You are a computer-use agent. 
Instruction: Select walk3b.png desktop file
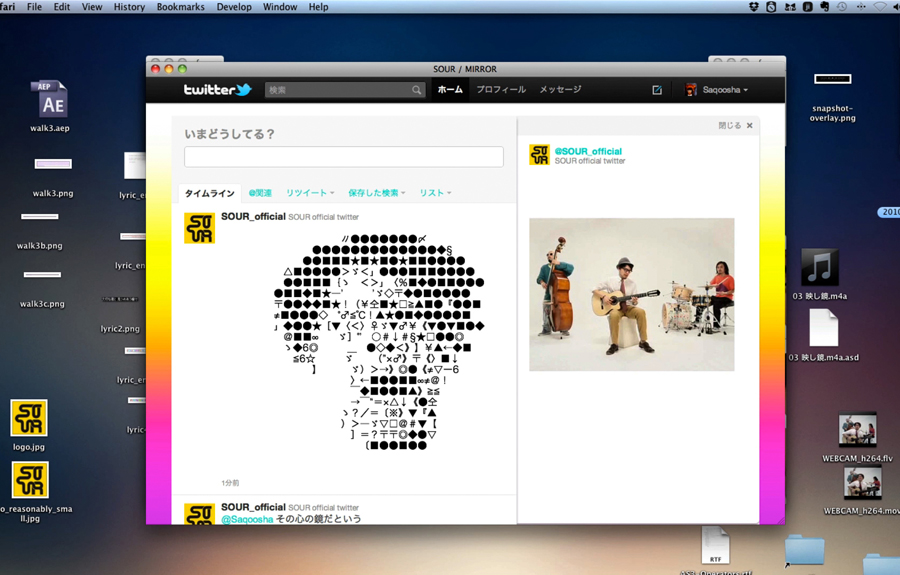click(40, 230)
